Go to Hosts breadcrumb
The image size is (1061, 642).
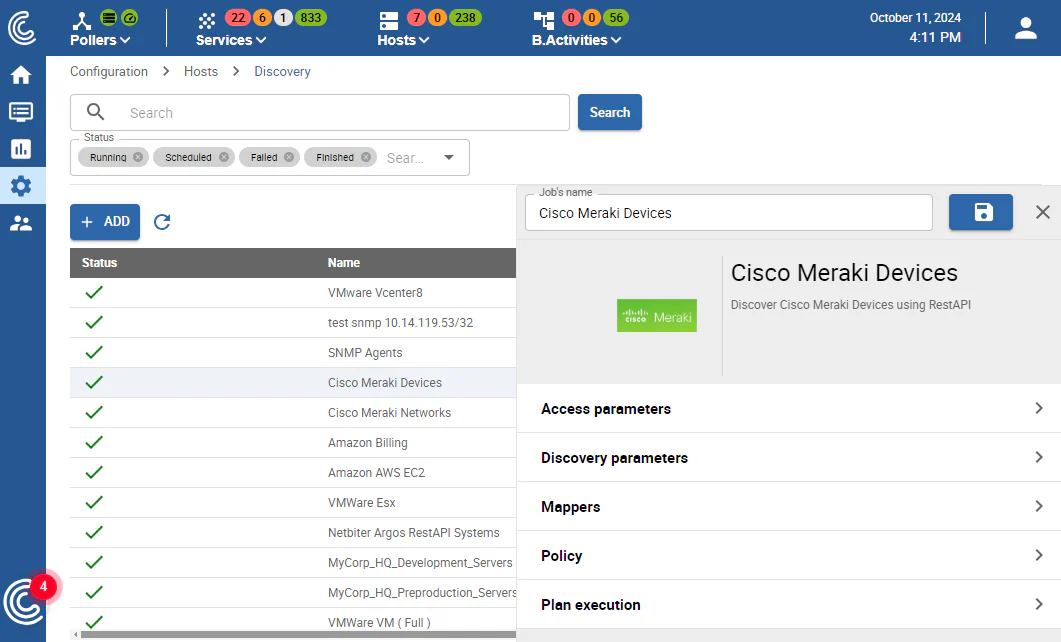click(201, 72)
